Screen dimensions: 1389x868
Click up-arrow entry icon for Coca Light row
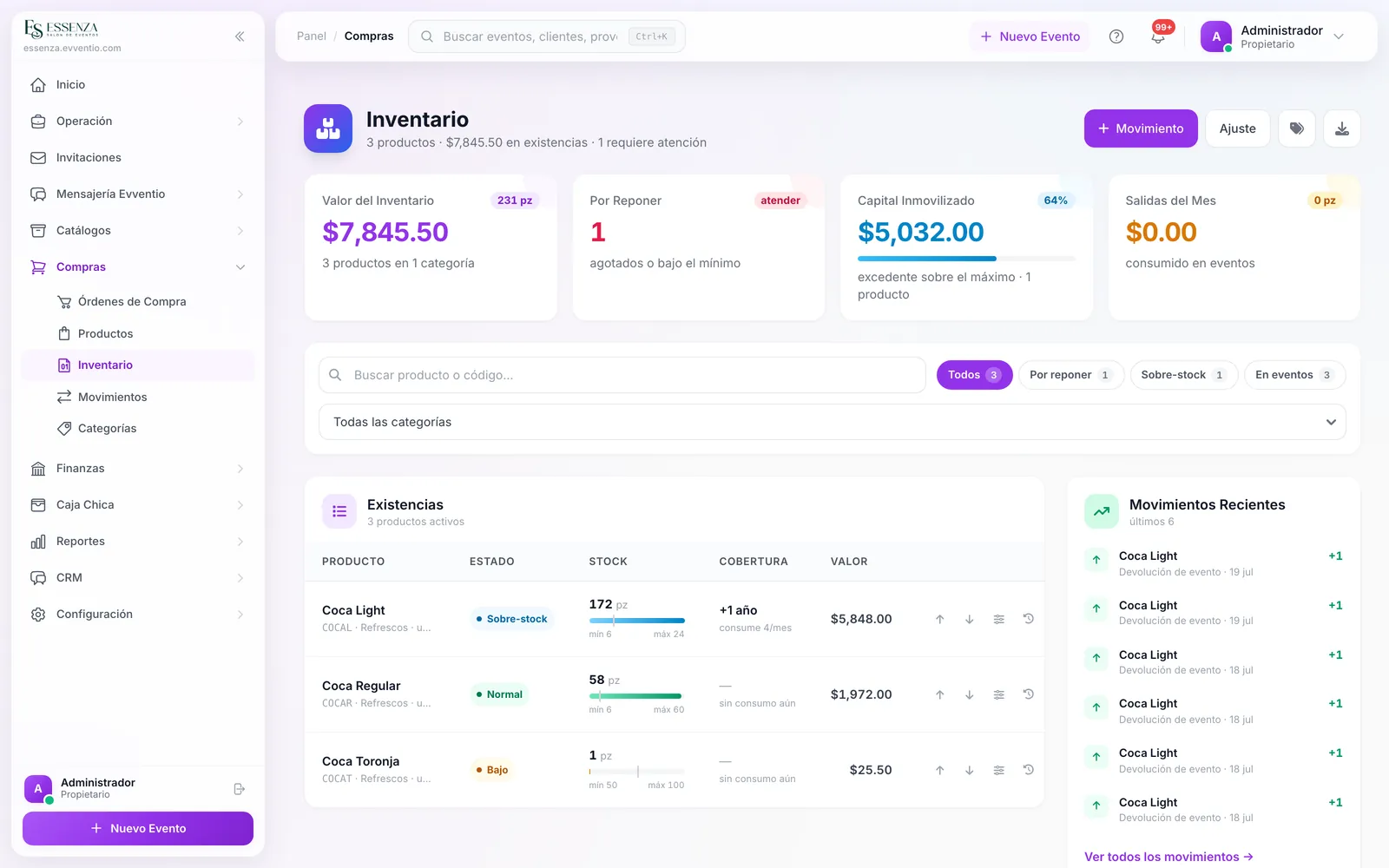point(939,619)
